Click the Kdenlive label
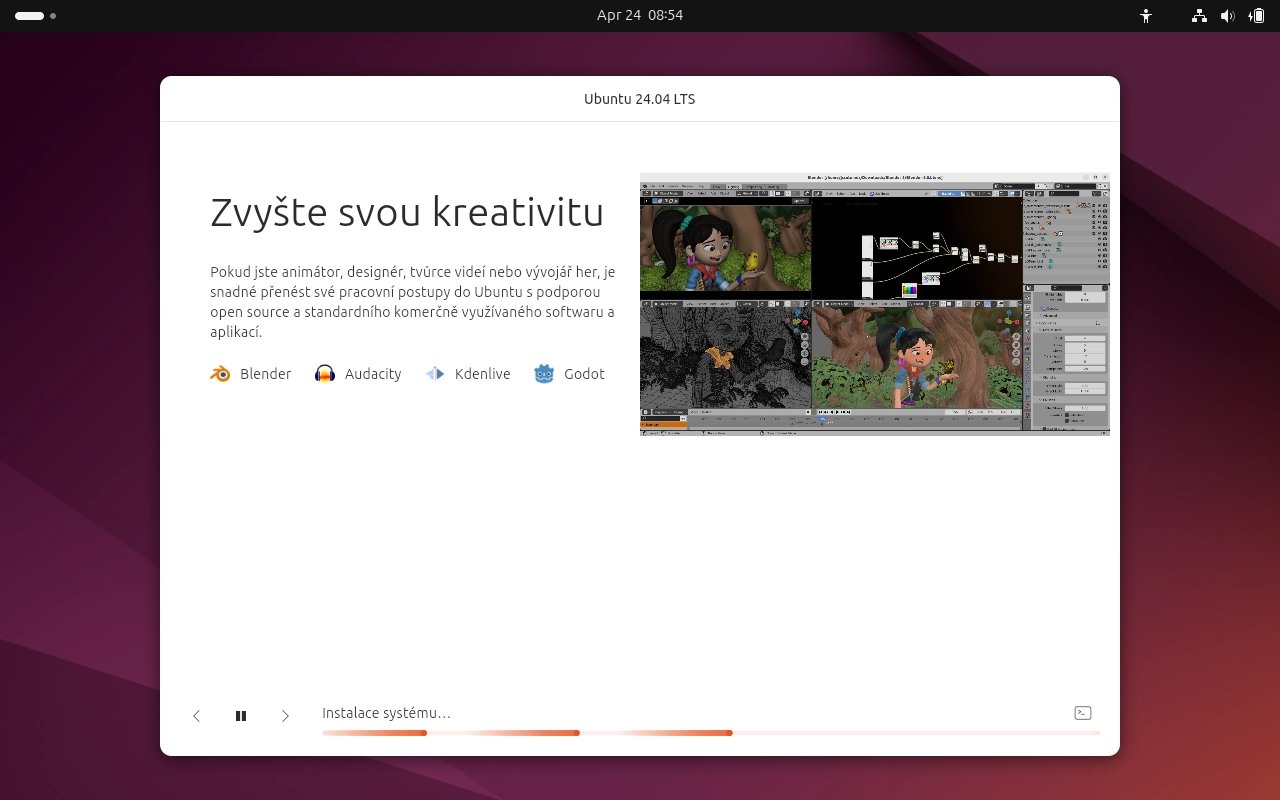Image resolution: width=1280 pixels, height=800 pixels. pos(482,374)
